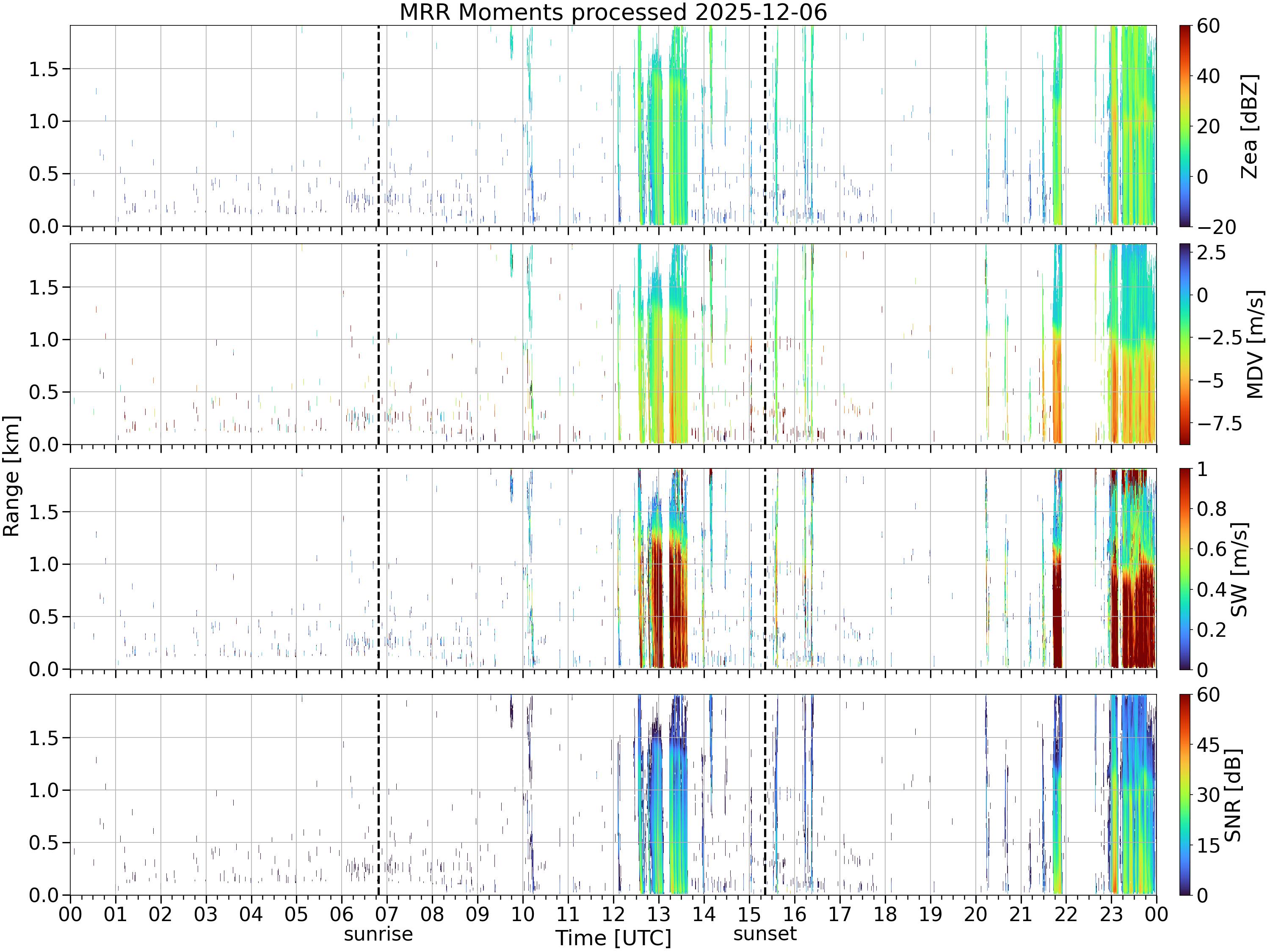
Task: Click the 'Time [UTC]' axis label
Action: (613, 938)
